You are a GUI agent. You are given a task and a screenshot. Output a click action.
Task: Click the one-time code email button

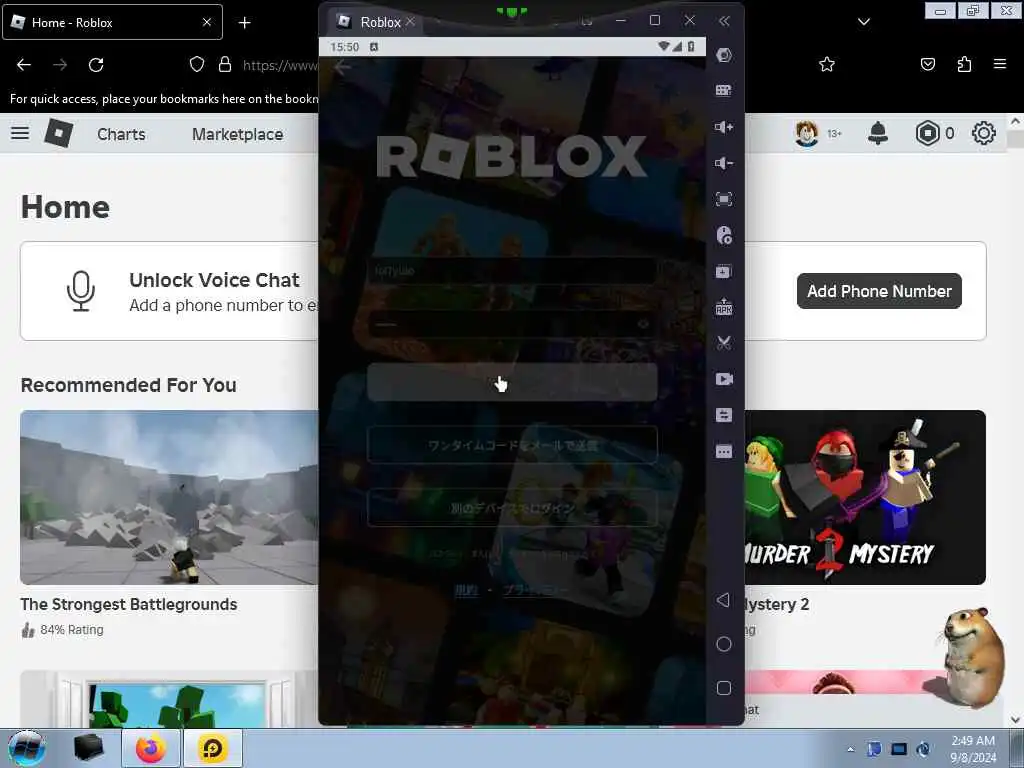(x=512, y=445)
